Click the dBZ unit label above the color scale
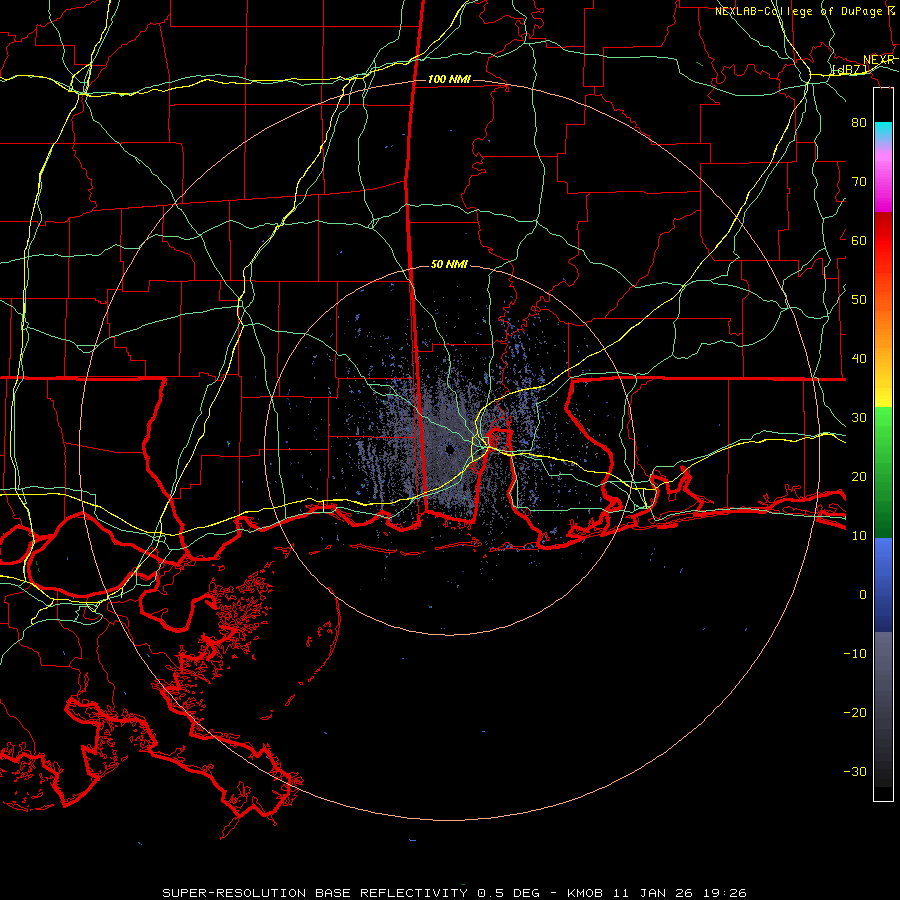Viewport: 900px width, 900px height. tap(850, 69)
